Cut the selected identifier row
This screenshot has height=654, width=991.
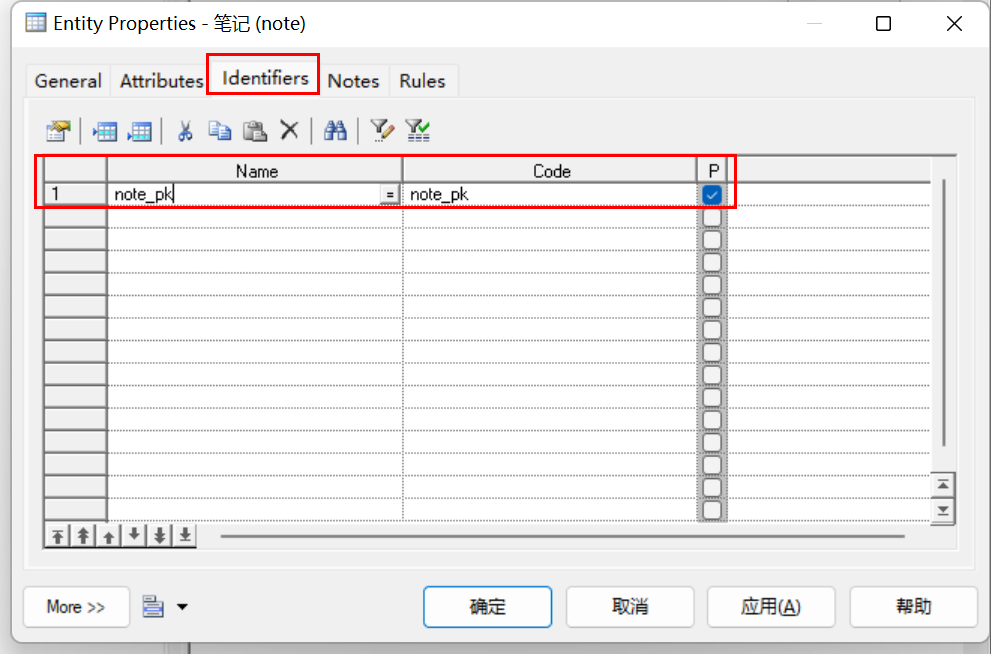click(x=184, y=130)
